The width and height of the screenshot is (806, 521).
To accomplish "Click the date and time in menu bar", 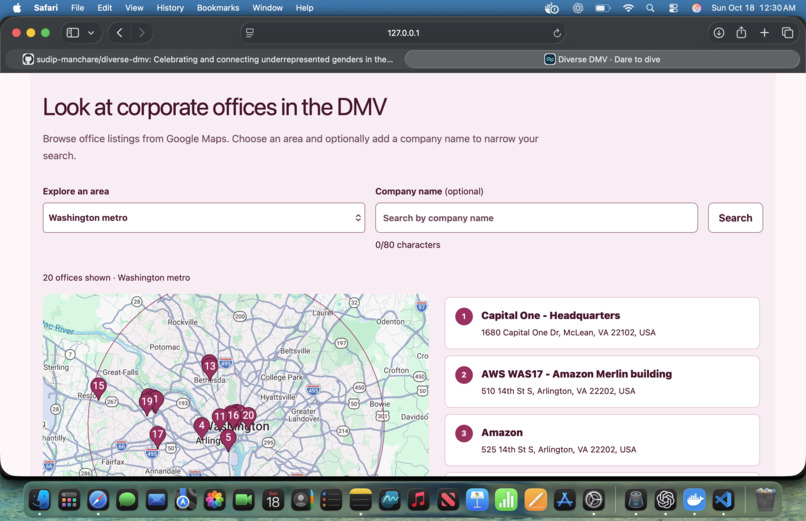I will pyautogui.click(x=753, y=8).
